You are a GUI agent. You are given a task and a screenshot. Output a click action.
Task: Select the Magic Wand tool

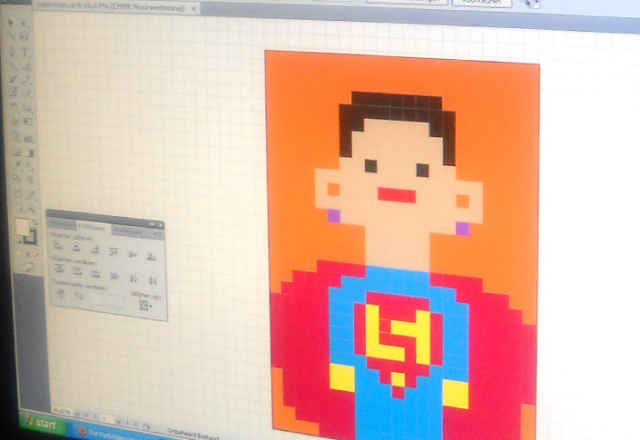[11, 36]
